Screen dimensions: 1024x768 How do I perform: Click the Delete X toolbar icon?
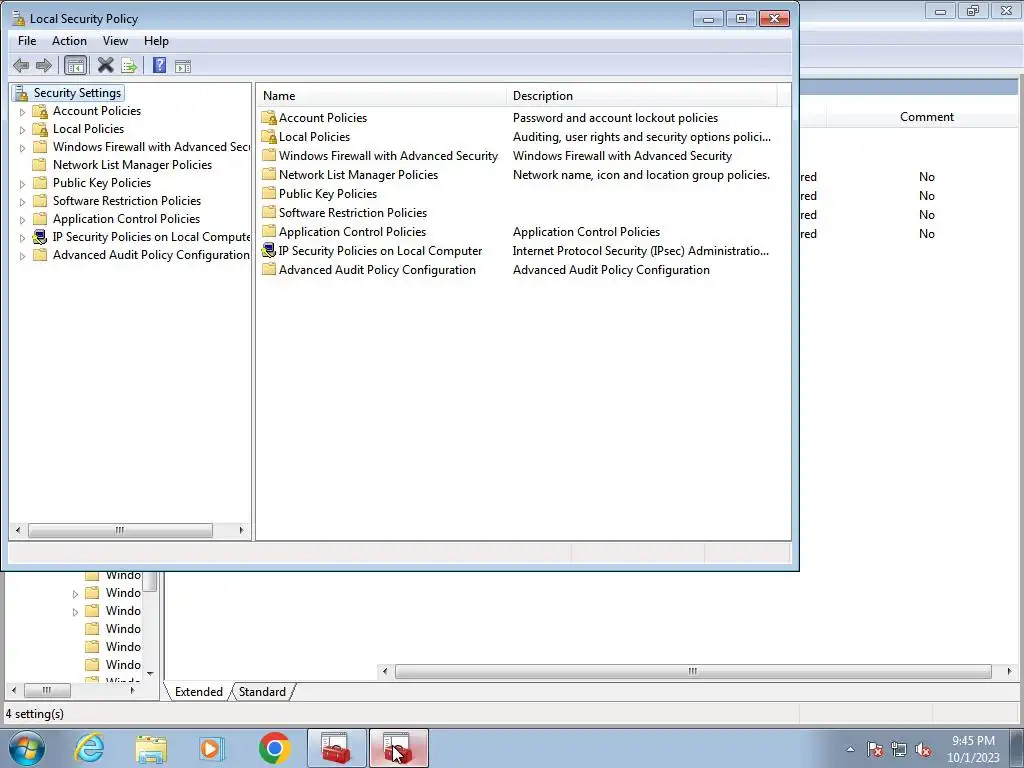tap(105, 65)
